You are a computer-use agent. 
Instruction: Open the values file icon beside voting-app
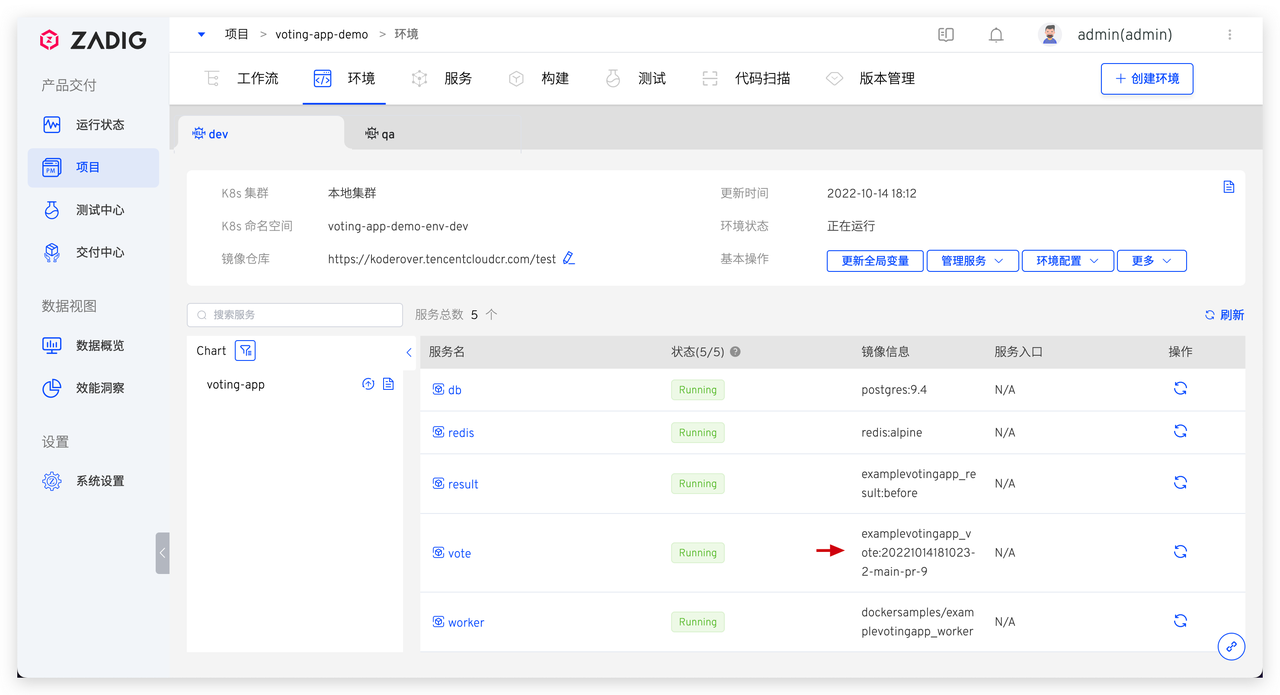pyautogui.click(x=388, y=383)
